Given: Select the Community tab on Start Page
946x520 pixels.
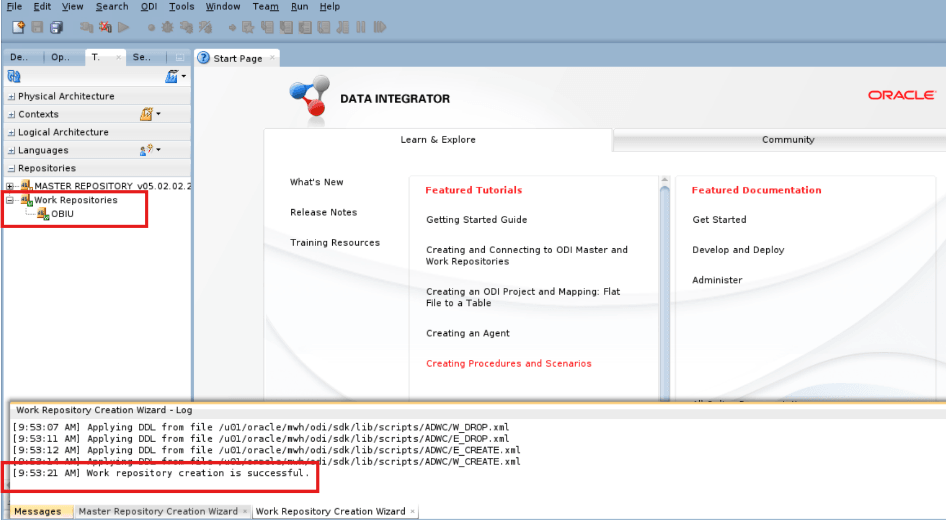Looking at the screenshot, I should pyautogui.click(x=788, y=139).
